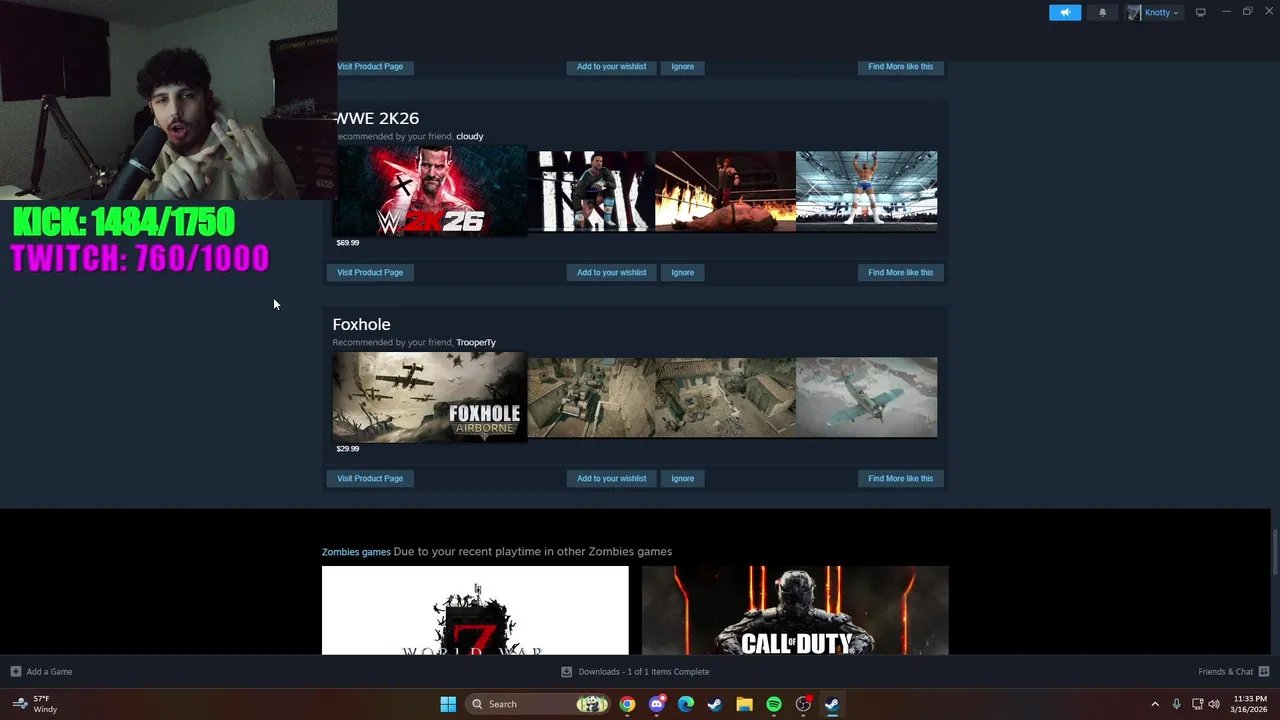Open the Foxhole title link

coord(361,324)
